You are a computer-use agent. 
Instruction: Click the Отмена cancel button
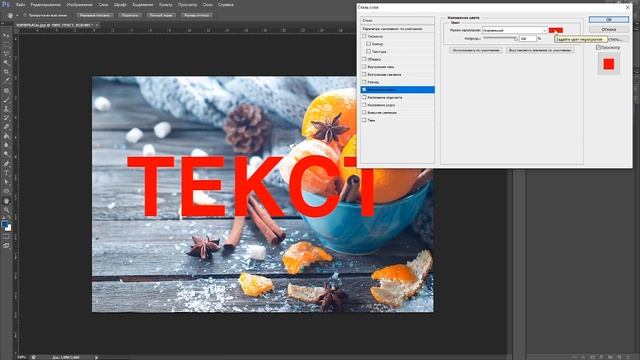pos(609,29)
